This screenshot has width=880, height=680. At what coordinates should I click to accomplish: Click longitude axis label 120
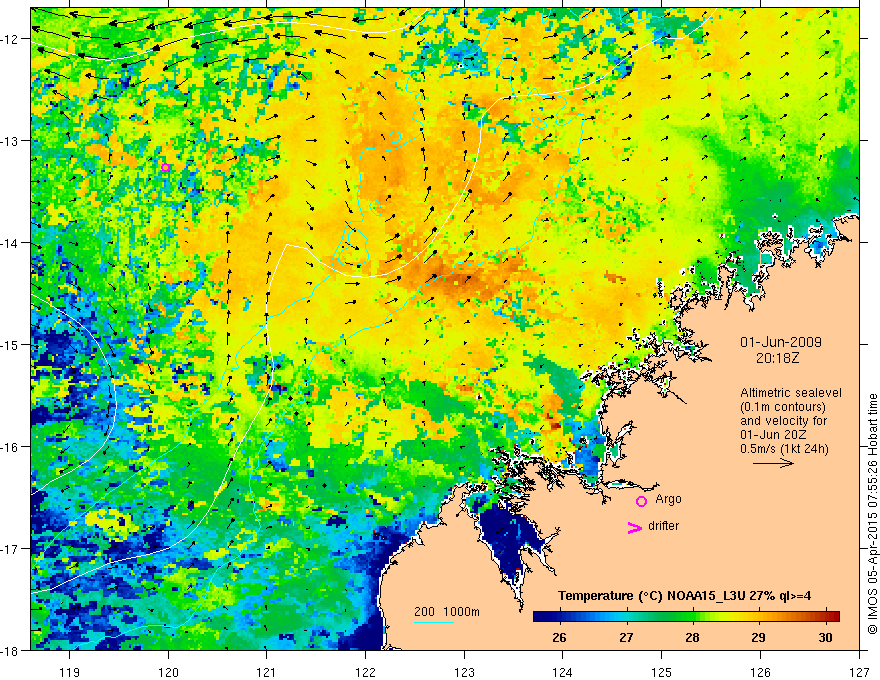tap(168, 672)
